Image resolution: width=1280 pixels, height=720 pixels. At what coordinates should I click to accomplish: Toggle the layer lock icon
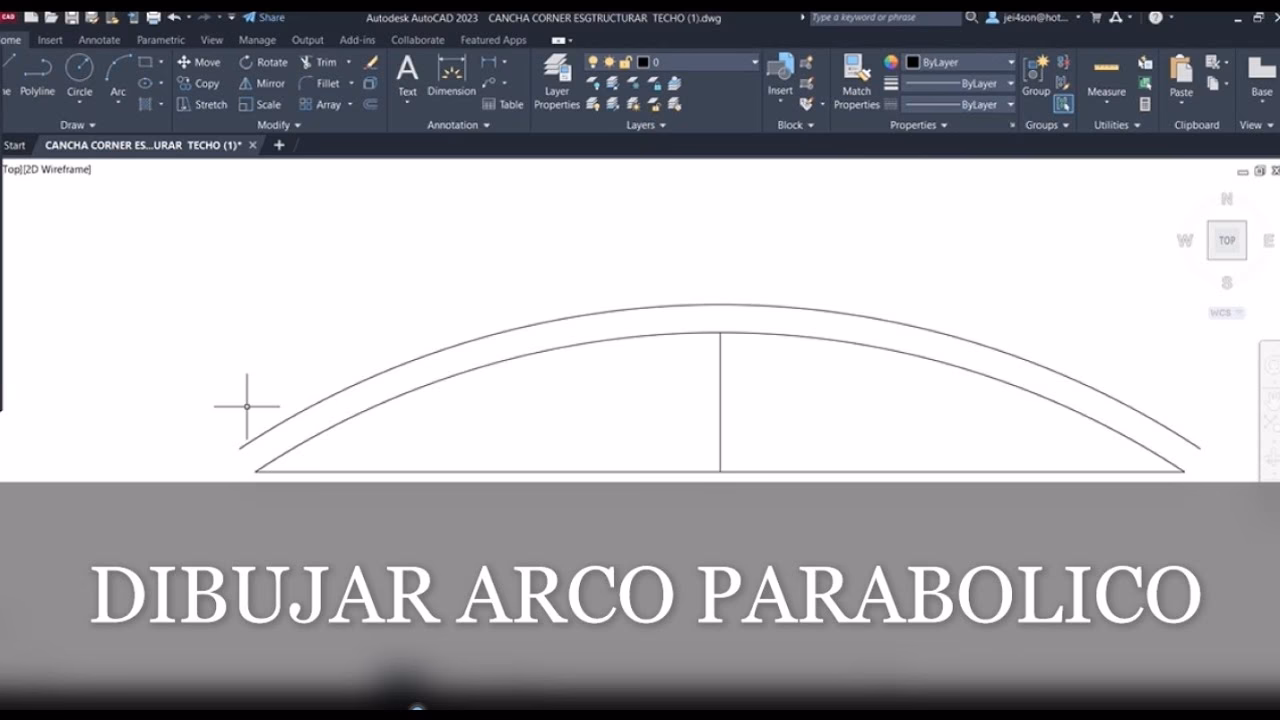(625, 62)
